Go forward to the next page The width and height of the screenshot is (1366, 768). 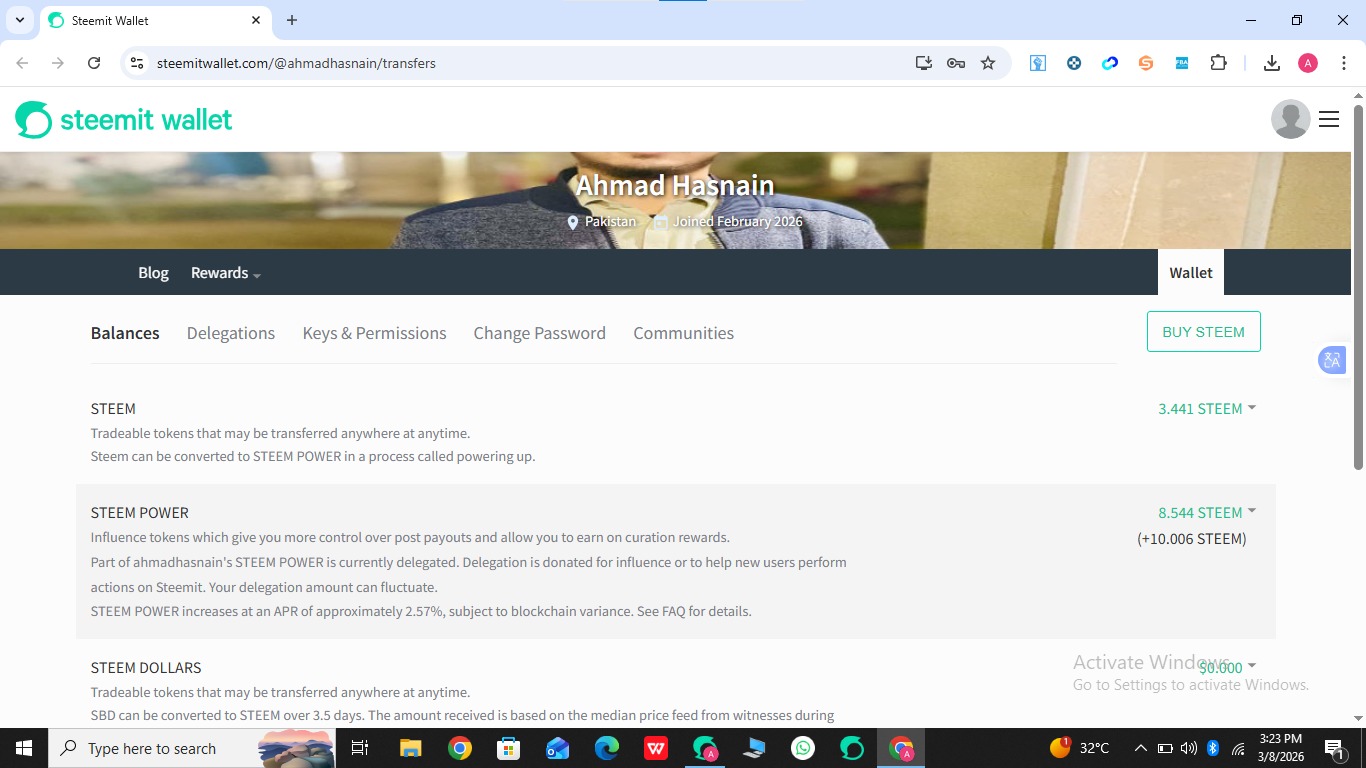click(58, 63)
